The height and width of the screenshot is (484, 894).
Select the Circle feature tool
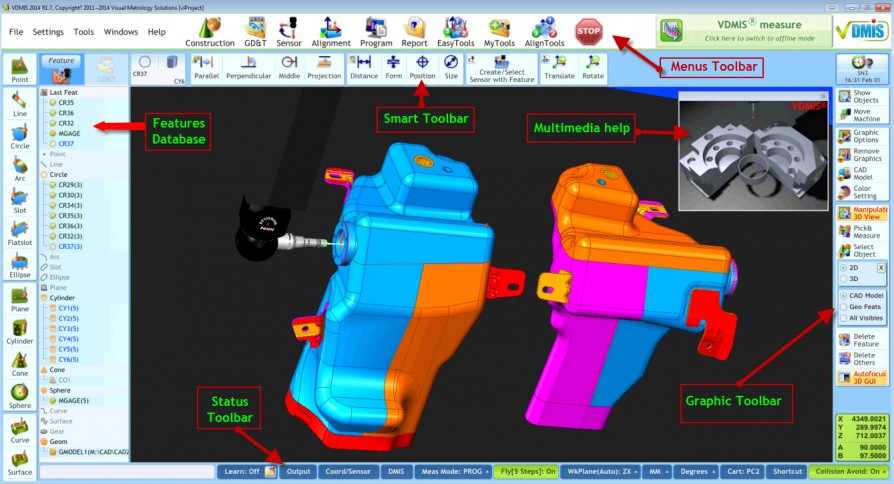pyautogui.click(x=19, y=137)
